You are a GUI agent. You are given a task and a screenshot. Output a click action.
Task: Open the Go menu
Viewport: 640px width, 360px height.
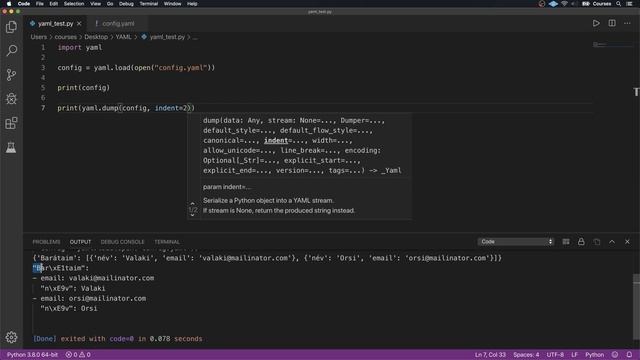point(110,4)
